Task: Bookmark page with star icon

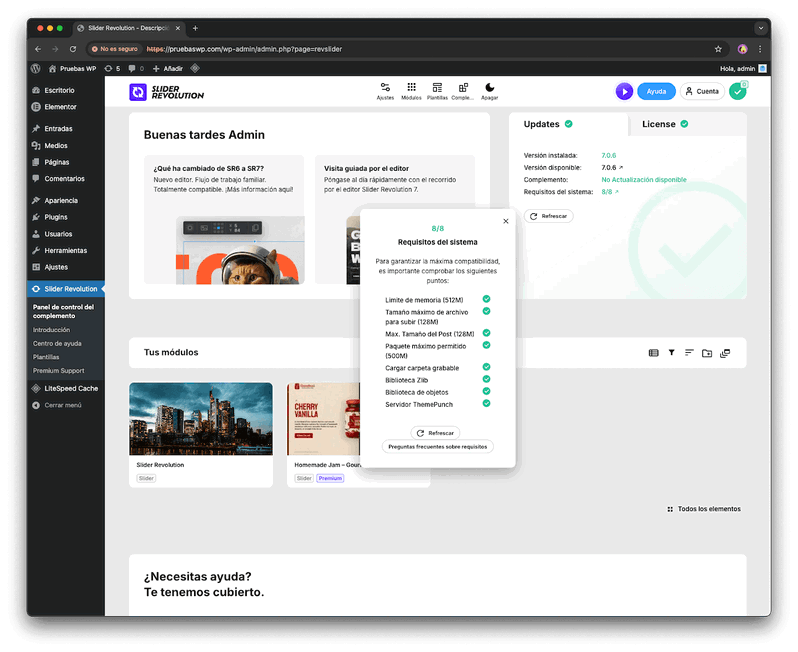Action: (718, 49)
